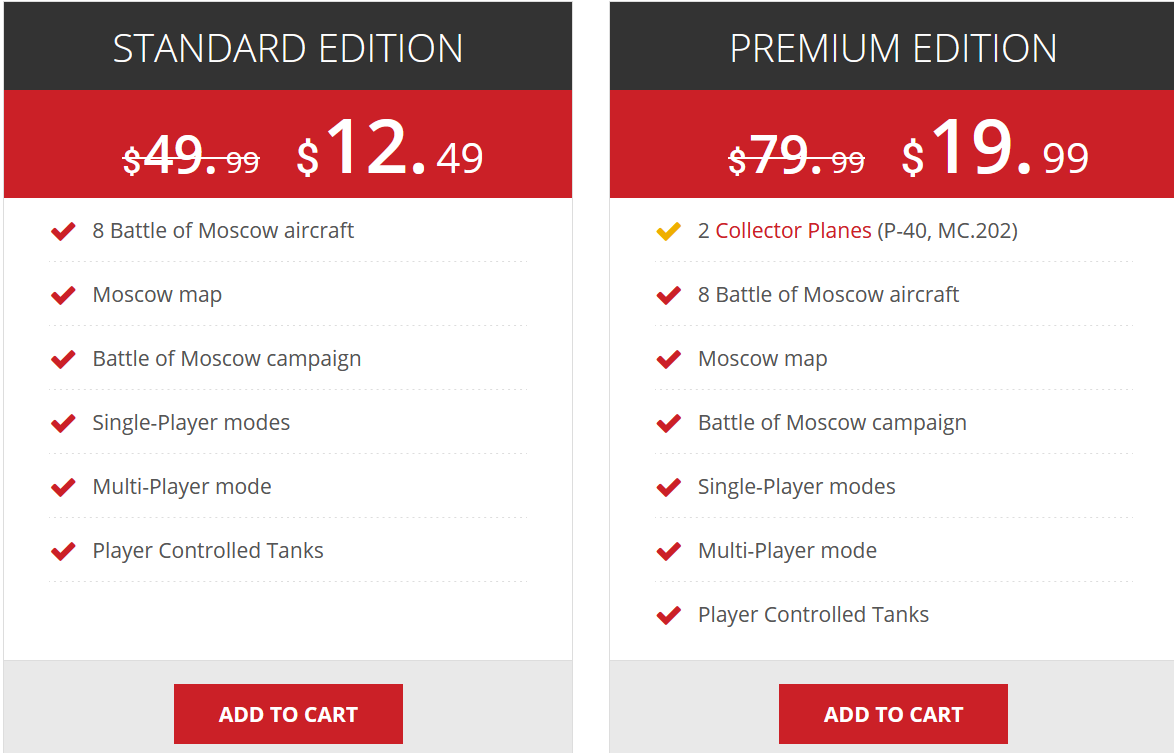Click the checkmark next to Standard Moscow map
Viewport: 1174px width, 753px height.
[x=63, y=295]
